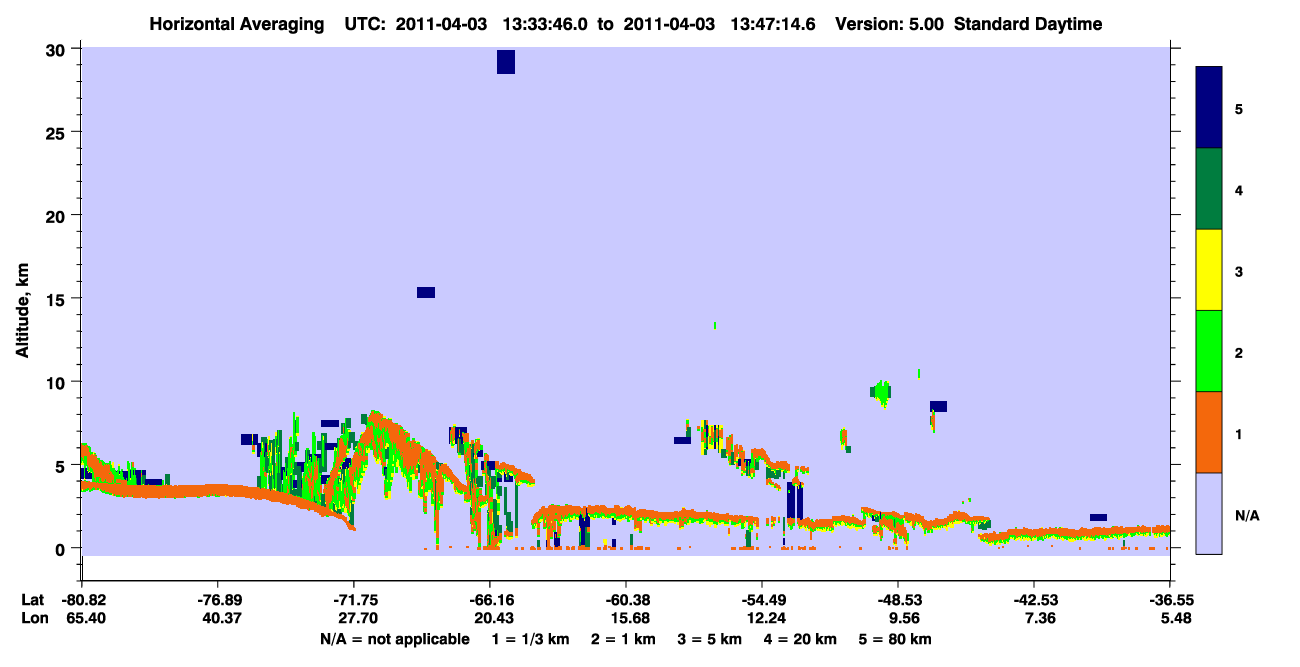Click latitude value -71.75
Screen dimensions: 1300x667
(x=354, y=600)
